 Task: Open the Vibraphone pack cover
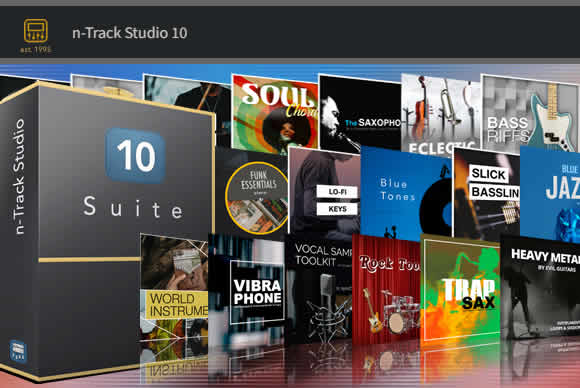[x=247, y=290]
